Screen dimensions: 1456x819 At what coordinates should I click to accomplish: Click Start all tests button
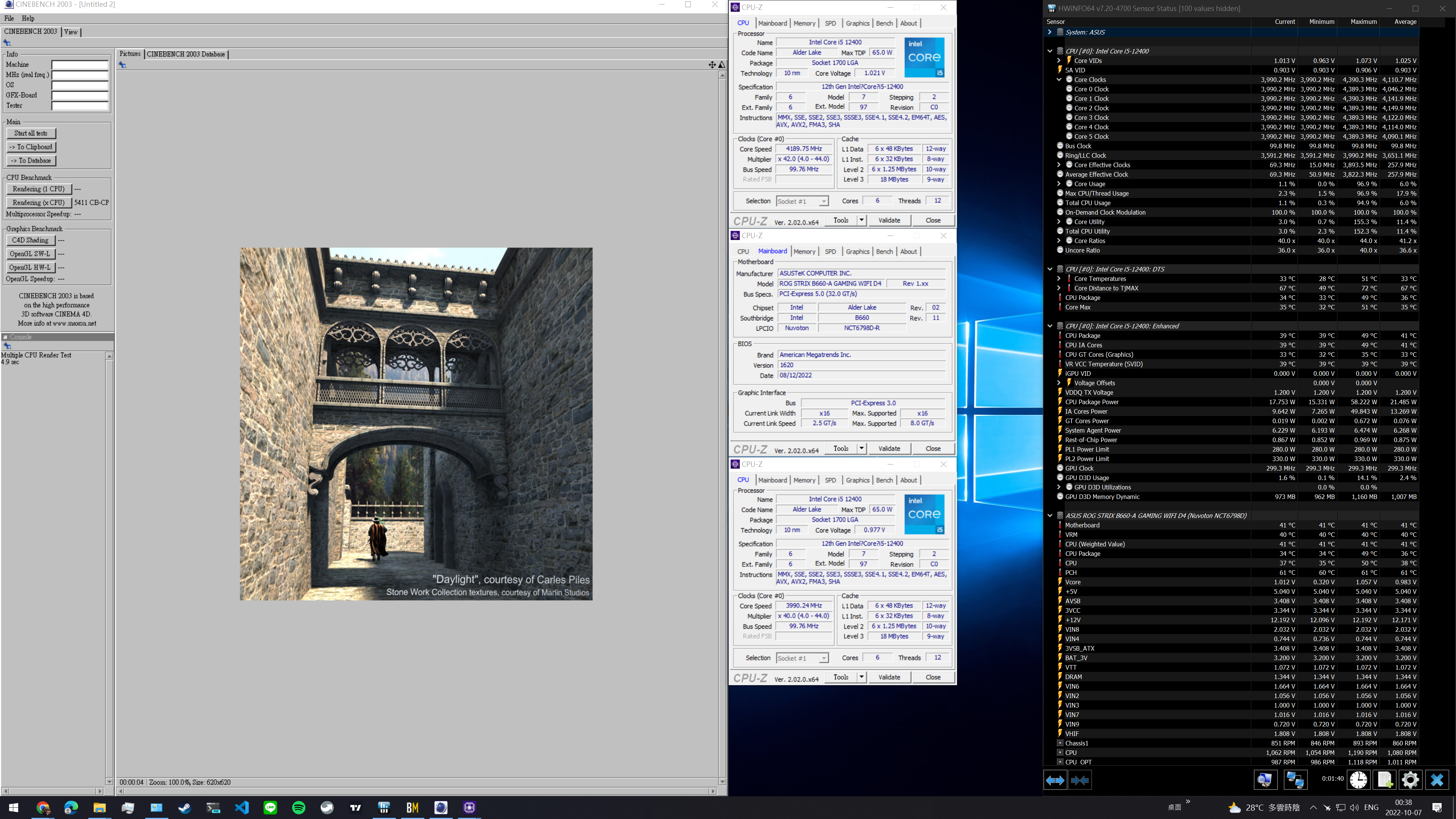(x=31, y=133)
